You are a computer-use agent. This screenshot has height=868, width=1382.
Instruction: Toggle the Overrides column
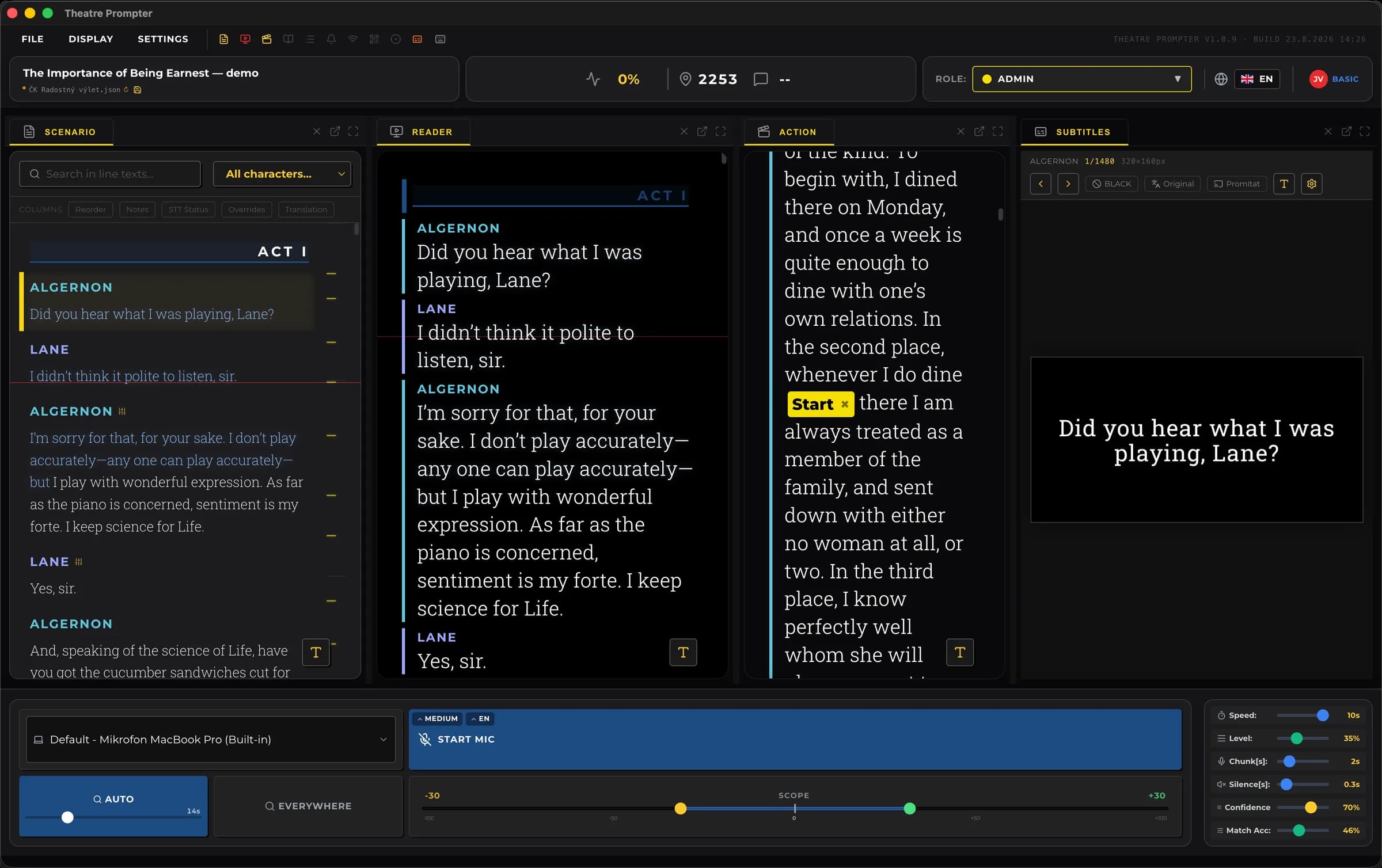point(246,210)
